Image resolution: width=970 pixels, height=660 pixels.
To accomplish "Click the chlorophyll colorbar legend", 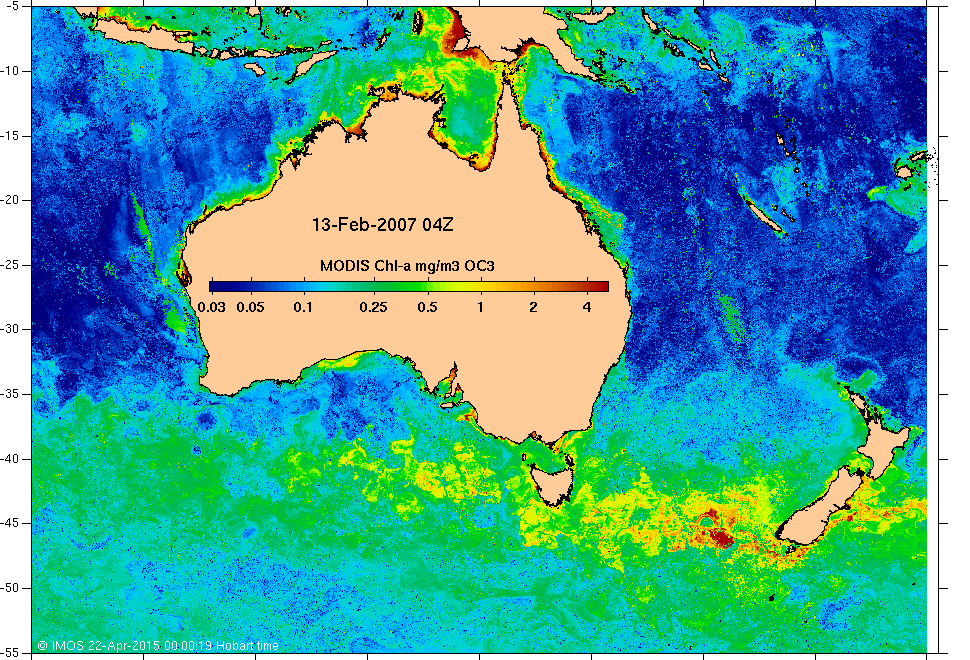I will [409, 286].
